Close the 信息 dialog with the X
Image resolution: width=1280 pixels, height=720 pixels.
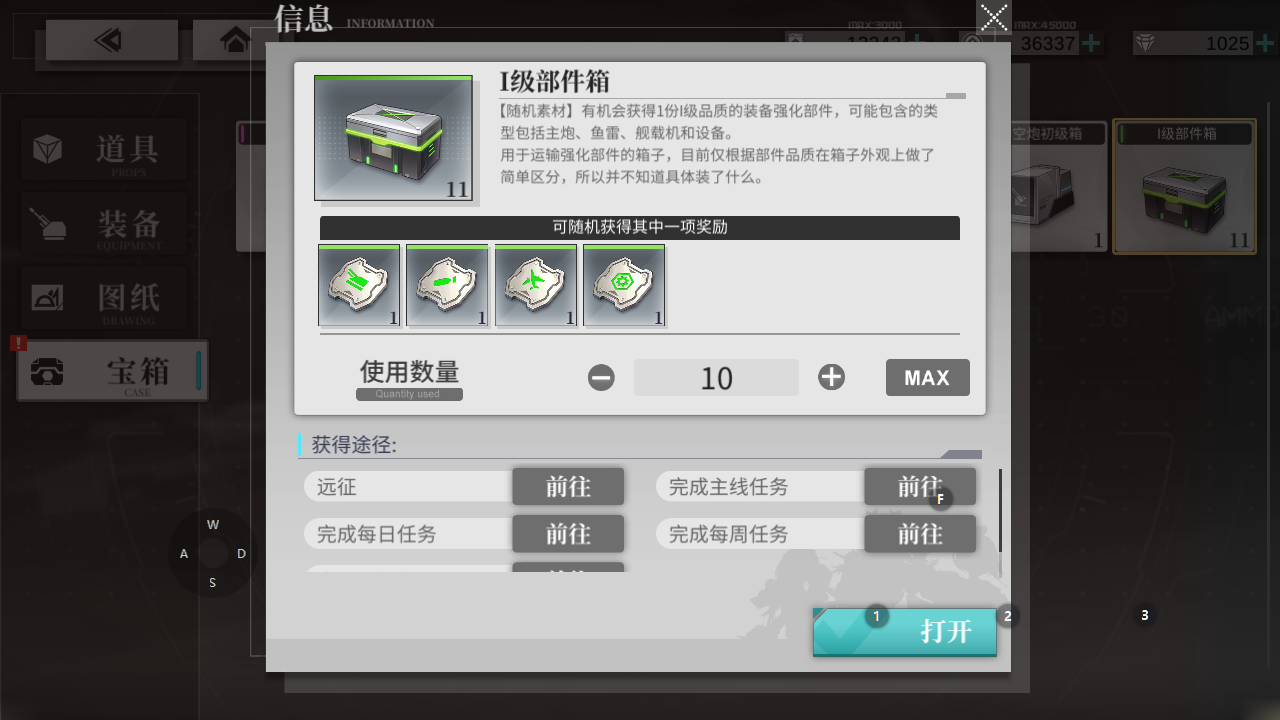994,17
